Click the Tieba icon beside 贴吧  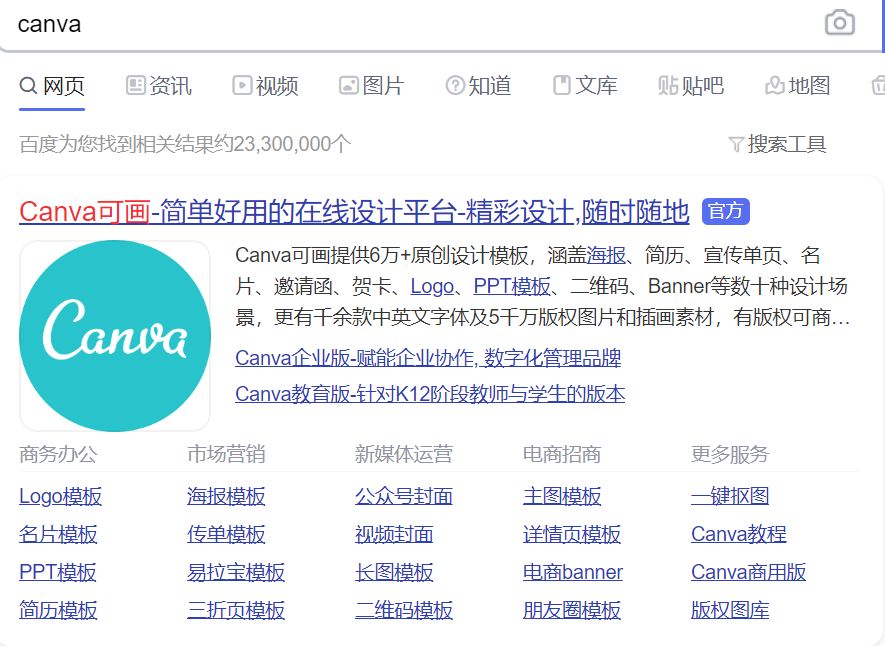tap(668, 86)
